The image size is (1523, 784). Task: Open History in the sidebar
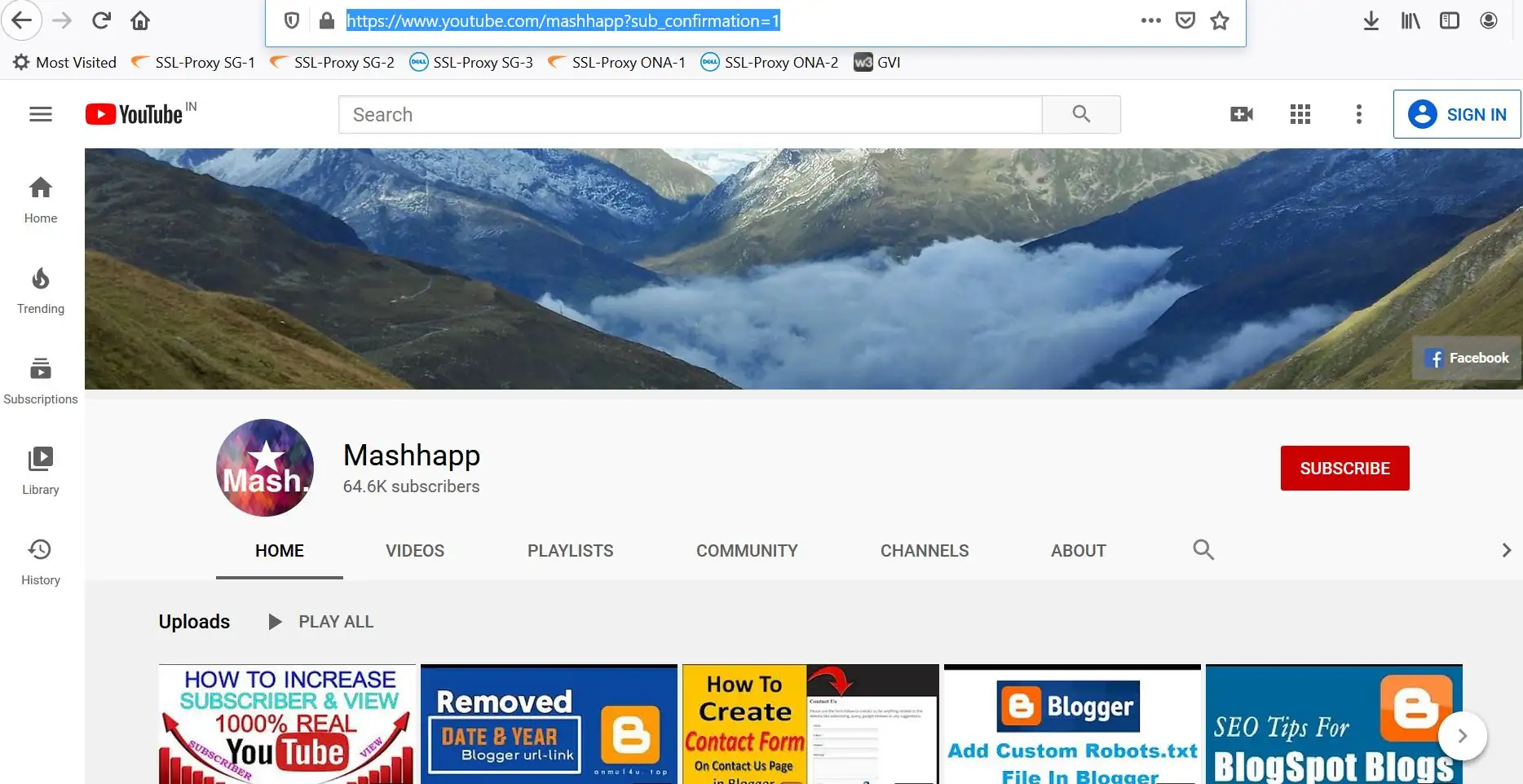tap(41, 562)
